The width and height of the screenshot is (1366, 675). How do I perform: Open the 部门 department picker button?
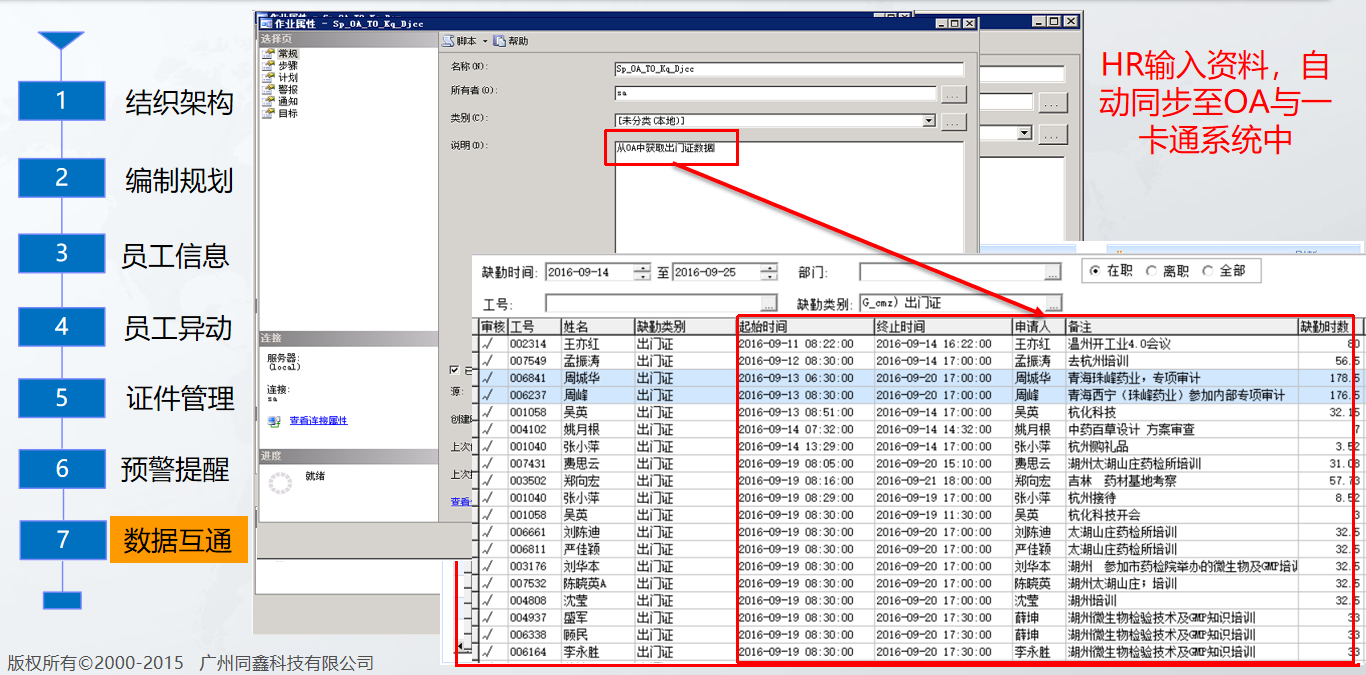(x=1052, y=273)
